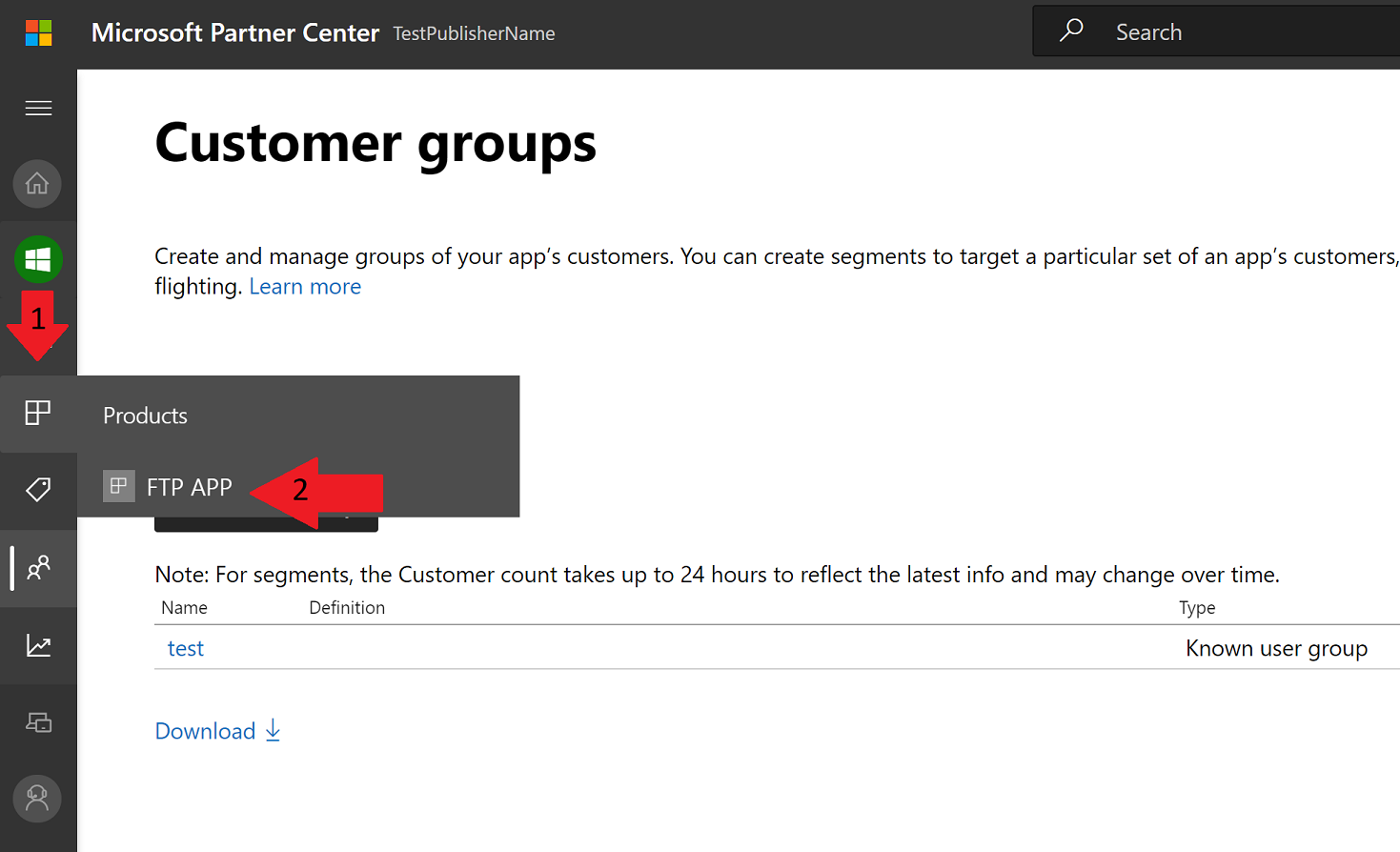Follow the Learn more link
The height and width of the screenshot is (852, 1400).
pos(305,287)
